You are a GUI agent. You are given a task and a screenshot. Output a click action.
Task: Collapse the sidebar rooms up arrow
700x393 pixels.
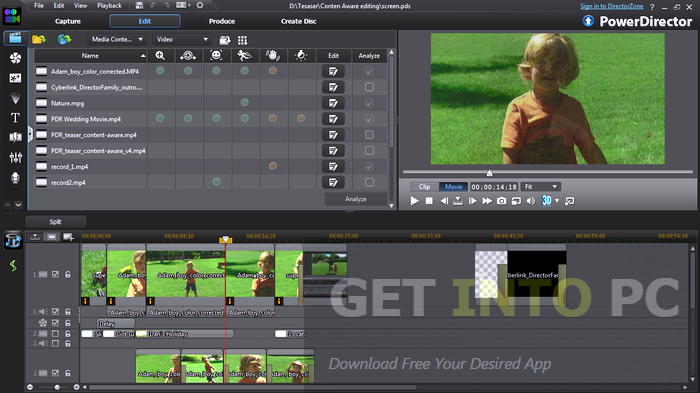pos(8,205)
